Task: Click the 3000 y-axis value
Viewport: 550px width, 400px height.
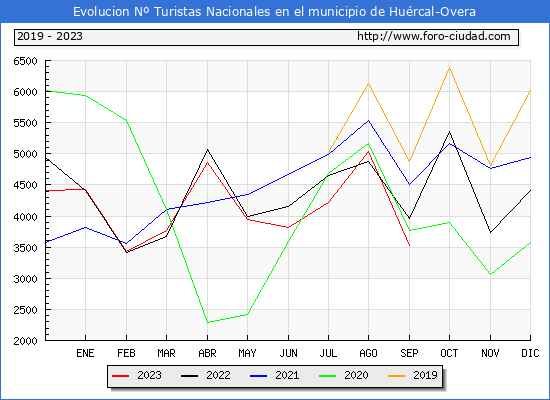Action: point(25,279)
